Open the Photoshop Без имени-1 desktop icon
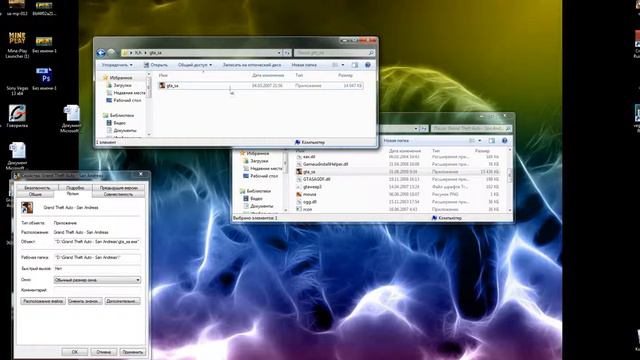The height and width of the screenshot is (360, 640). (44, 76)
